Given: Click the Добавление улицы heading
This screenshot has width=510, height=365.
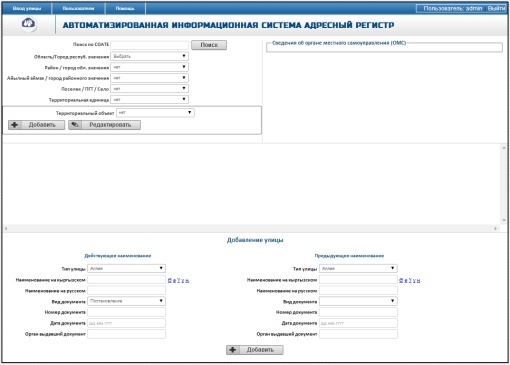Looking at the screenshot, I should tap(255, 240).
